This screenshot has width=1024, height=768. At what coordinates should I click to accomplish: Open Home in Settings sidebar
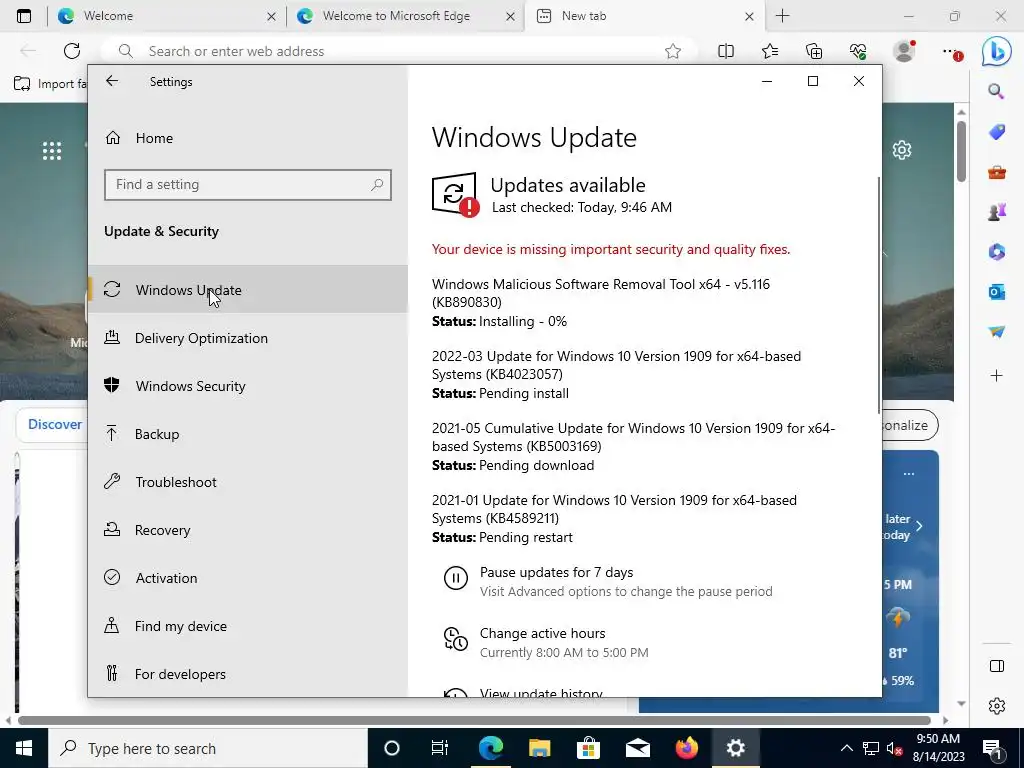coord(248,138)
